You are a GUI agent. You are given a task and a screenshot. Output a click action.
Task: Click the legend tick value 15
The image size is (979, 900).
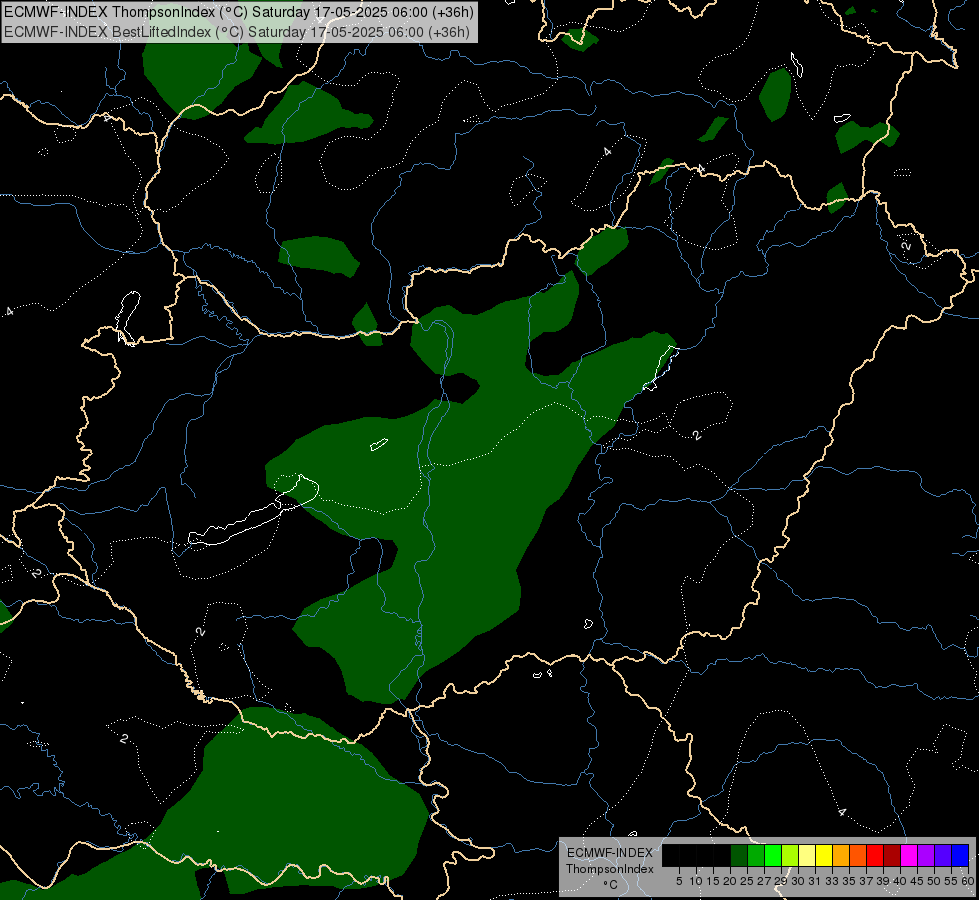713,881
